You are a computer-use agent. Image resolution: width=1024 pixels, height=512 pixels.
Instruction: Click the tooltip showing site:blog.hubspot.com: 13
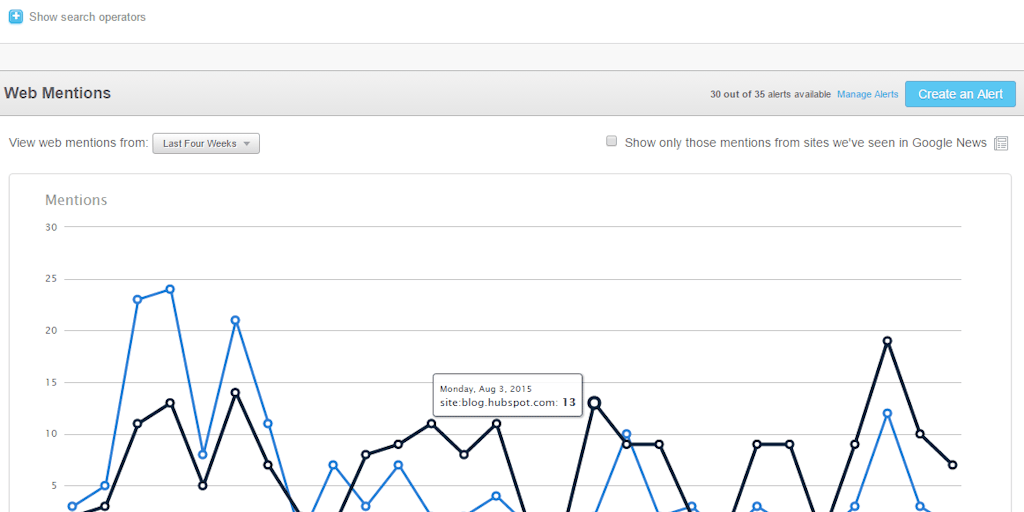pyautogui.click(x=507, y=395)
